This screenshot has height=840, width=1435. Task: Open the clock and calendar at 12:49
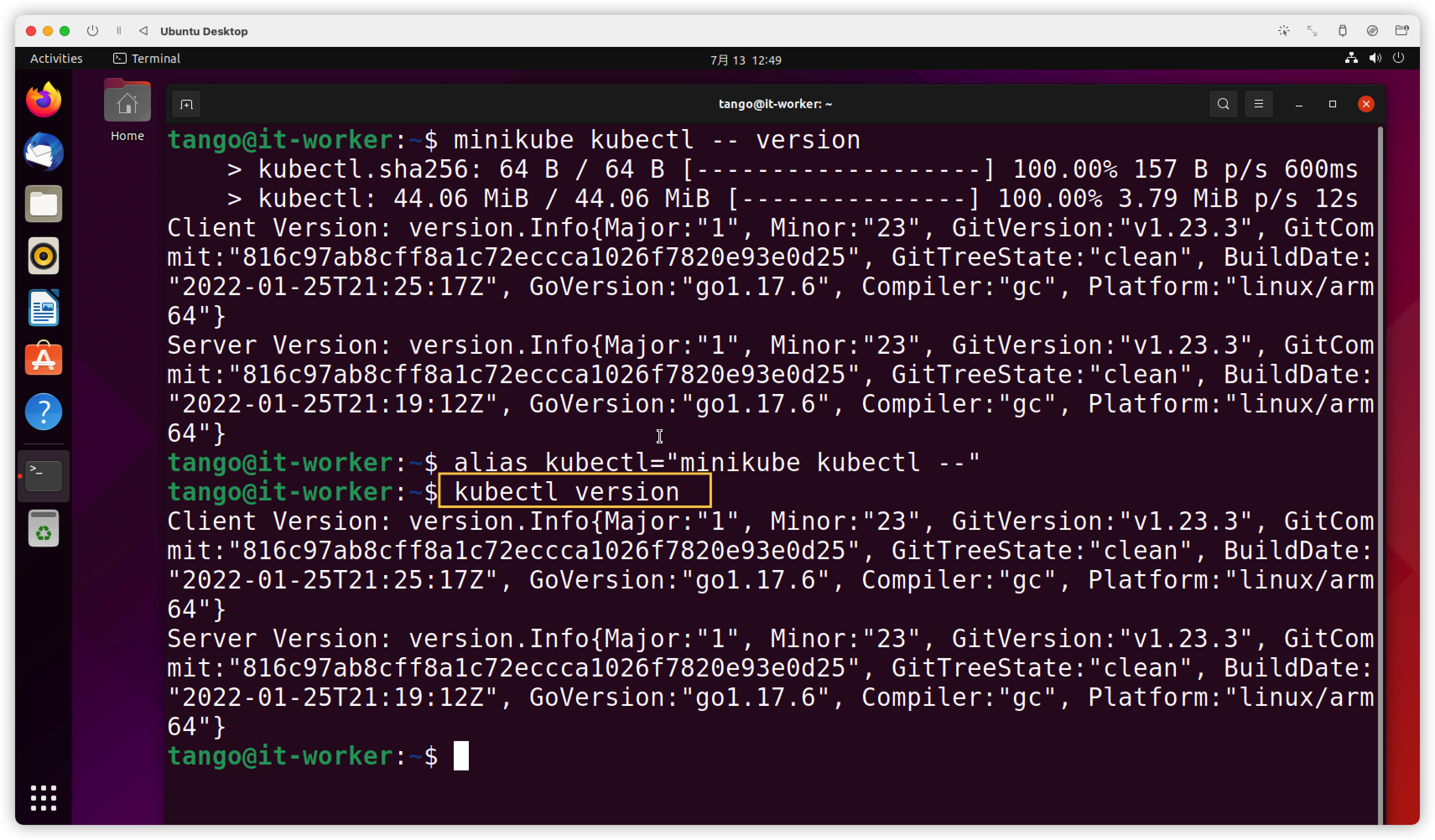coord(746,60)
